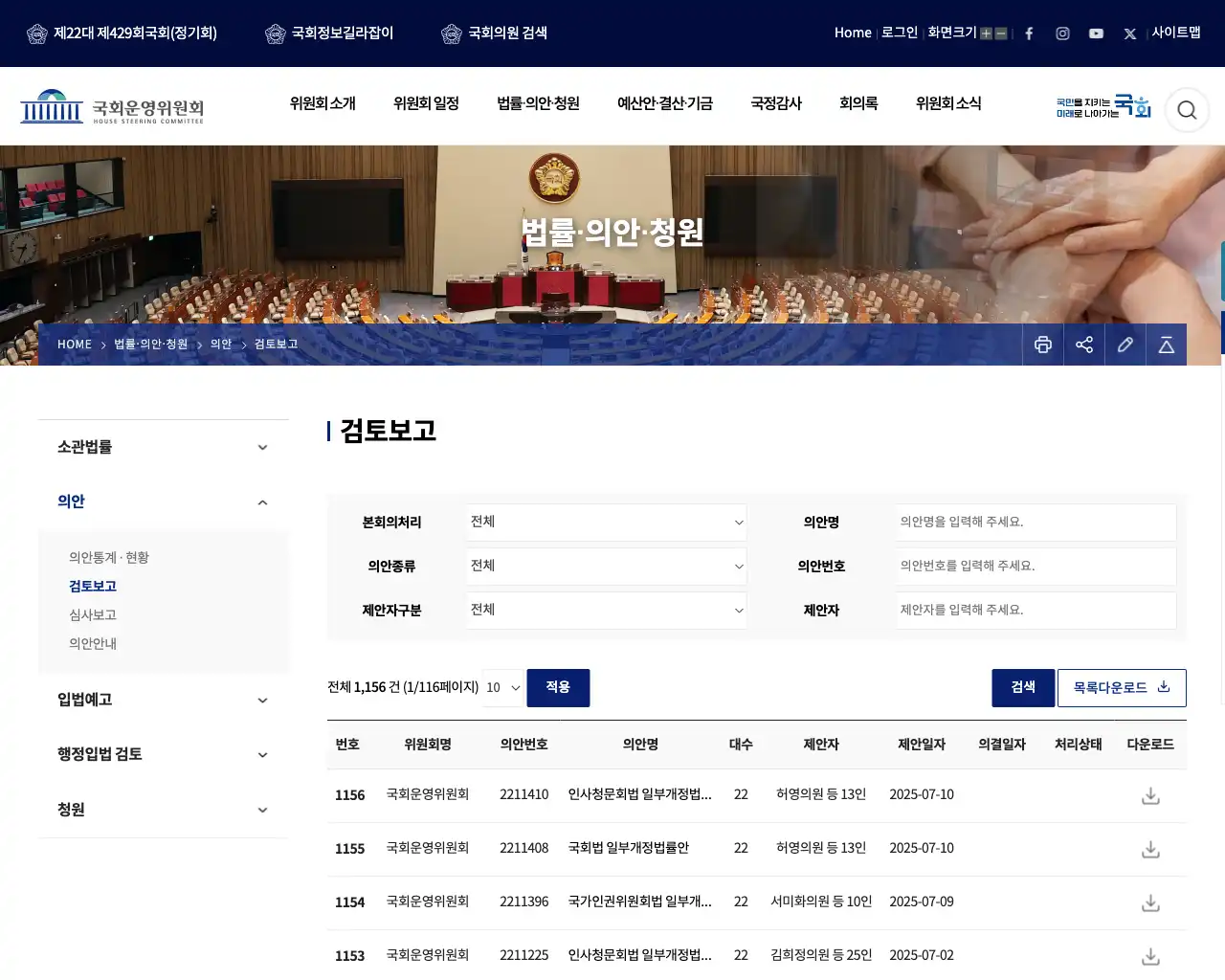Click the 국회운영위원회 logo

coord(112,107)
